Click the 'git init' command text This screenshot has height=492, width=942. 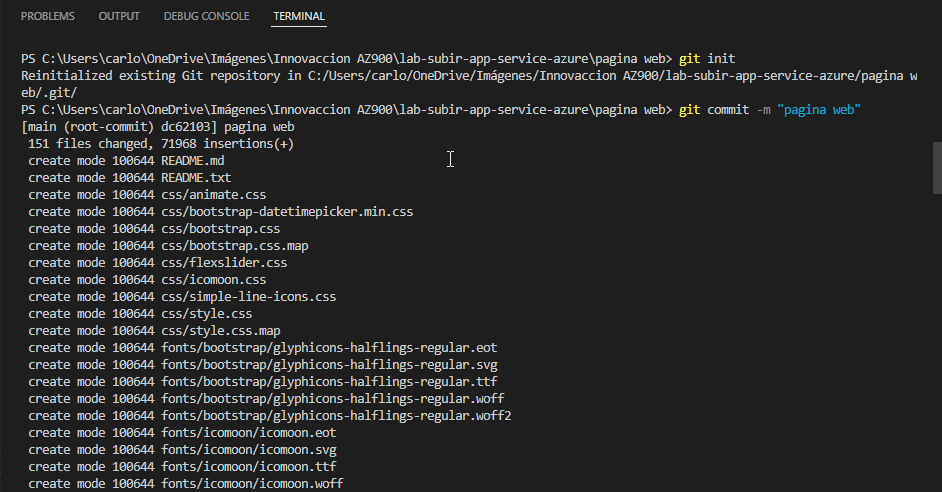pyautogui.click(x=707, y=59)
